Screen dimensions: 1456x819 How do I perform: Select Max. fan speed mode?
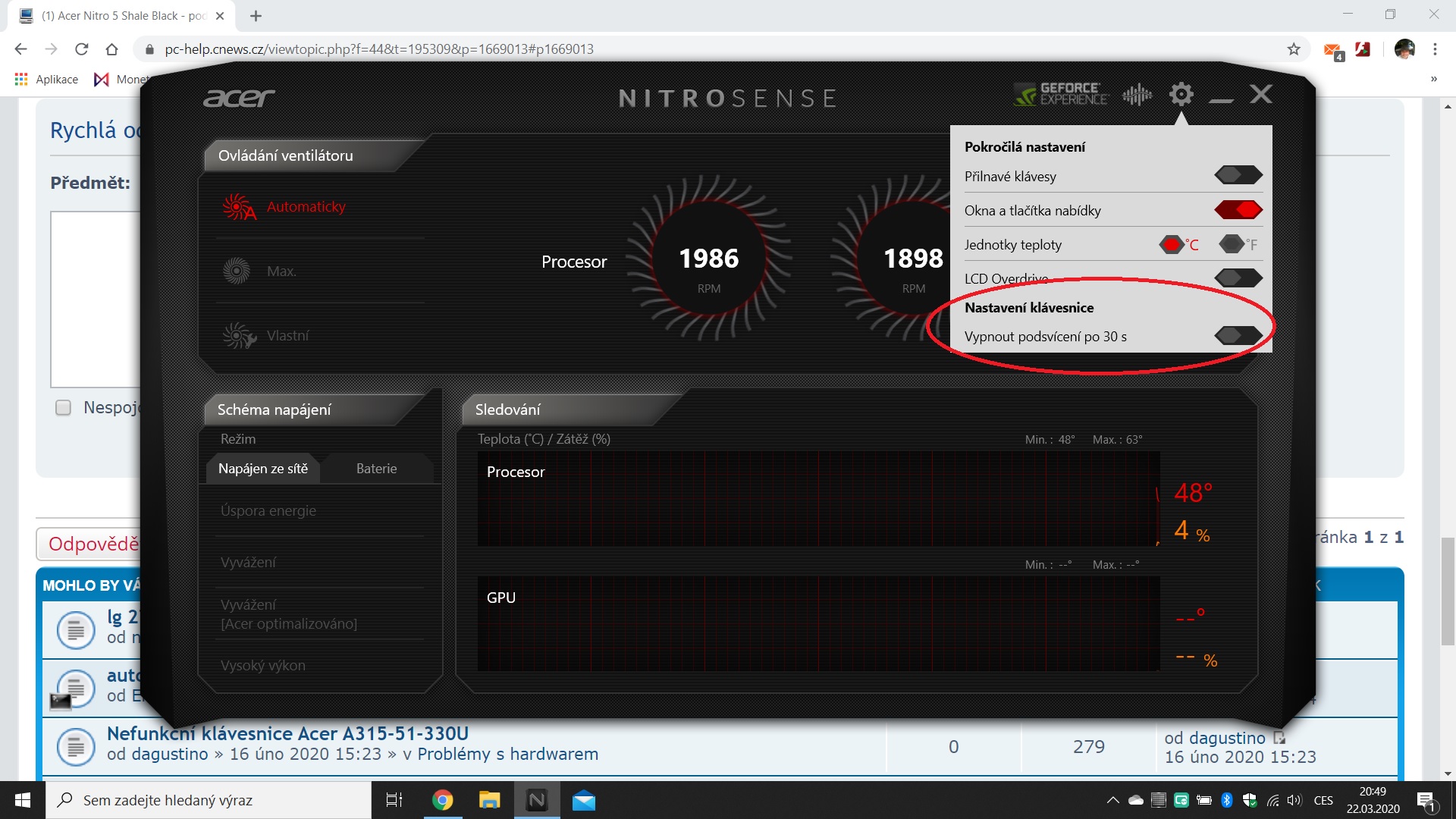point(281,271)
